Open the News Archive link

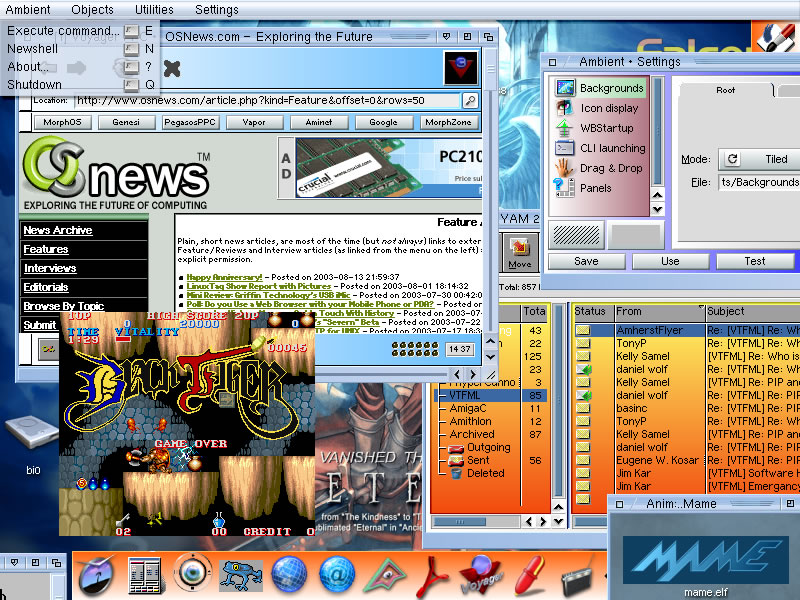[58, 230]
